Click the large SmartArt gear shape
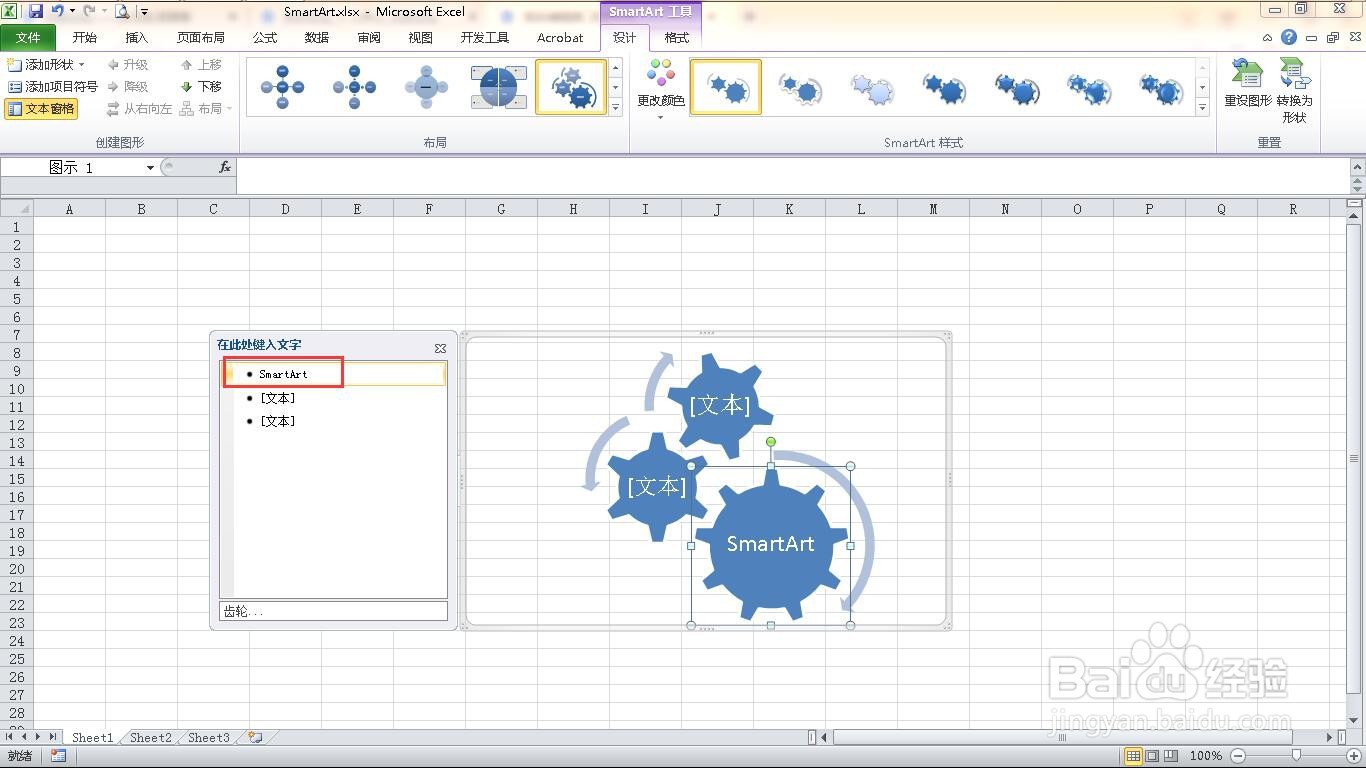 tap(770, 545)
